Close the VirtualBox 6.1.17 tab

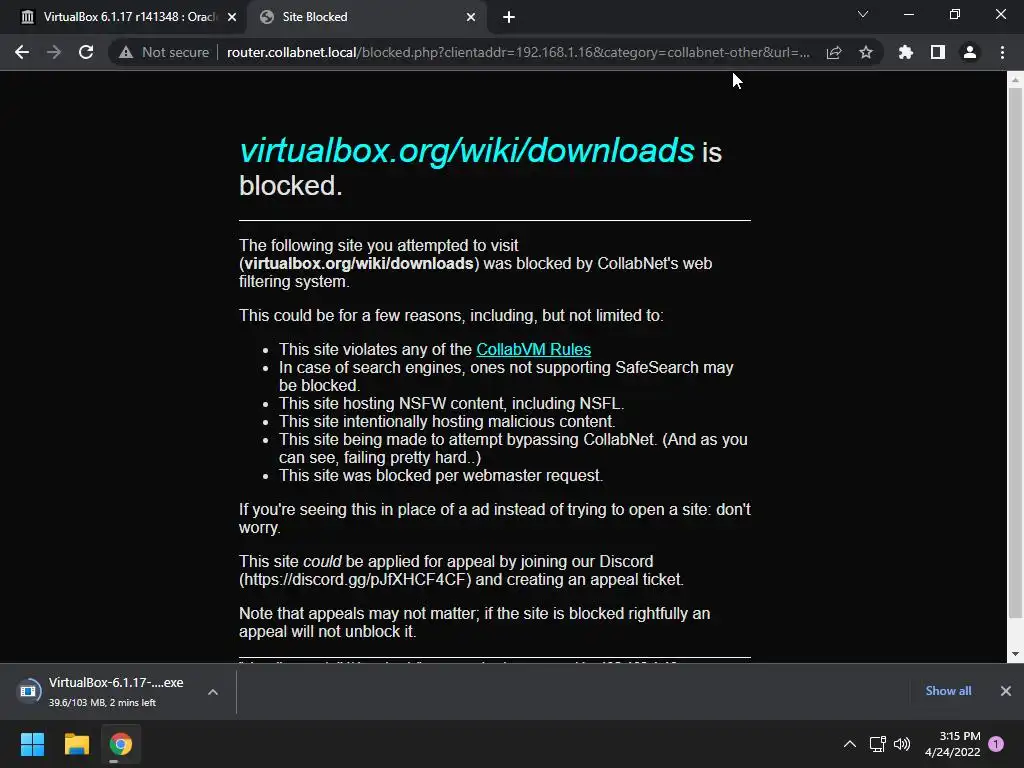click(232, 17)
